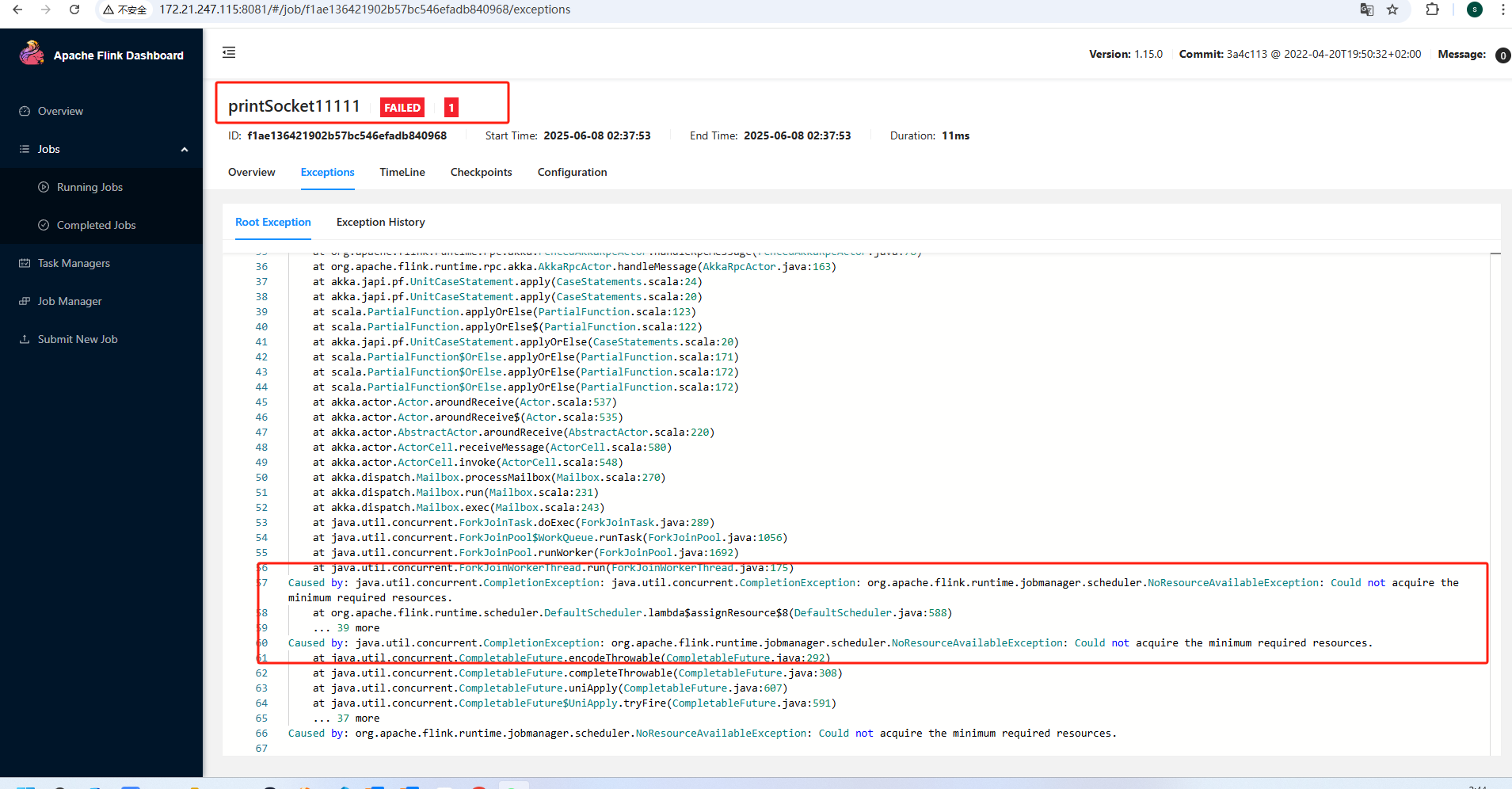Click line 58 DefaultScheduler.lambda$assignResource$8

(x=632, y=612)
